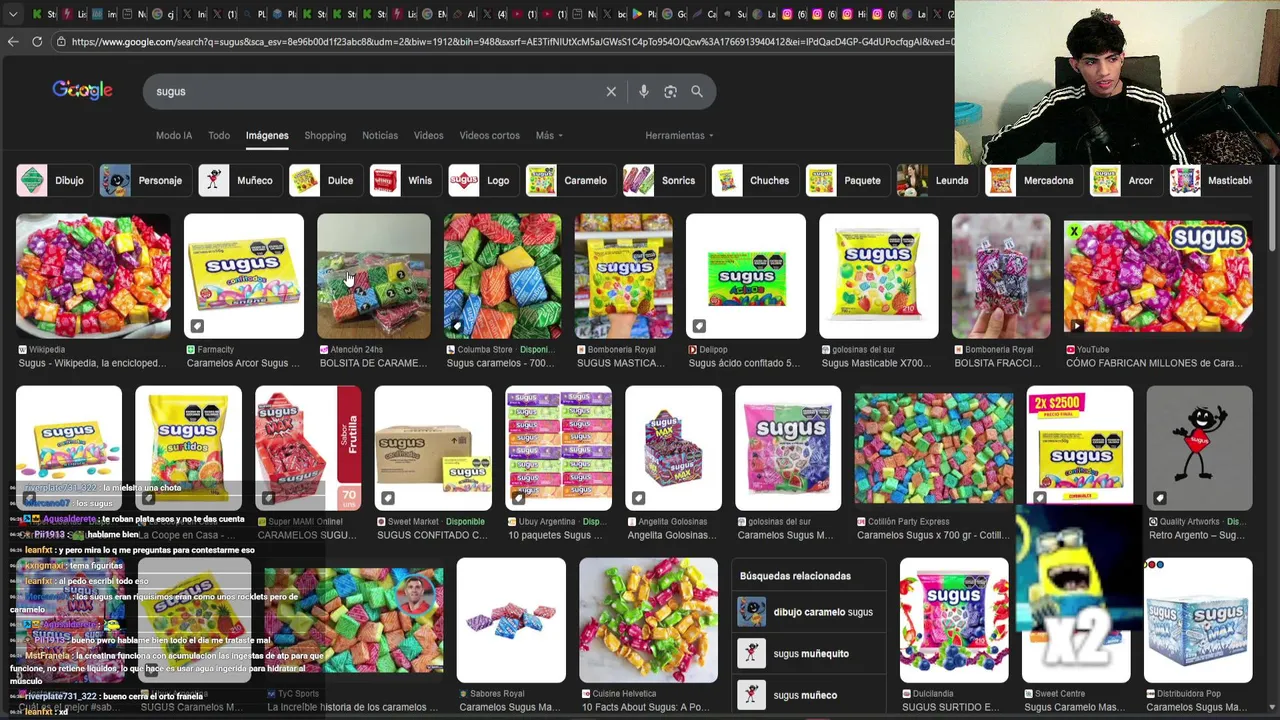Viewport: 1280px width, 720px height.
Task: Open the Shopping tab
Action: (325, 135)
